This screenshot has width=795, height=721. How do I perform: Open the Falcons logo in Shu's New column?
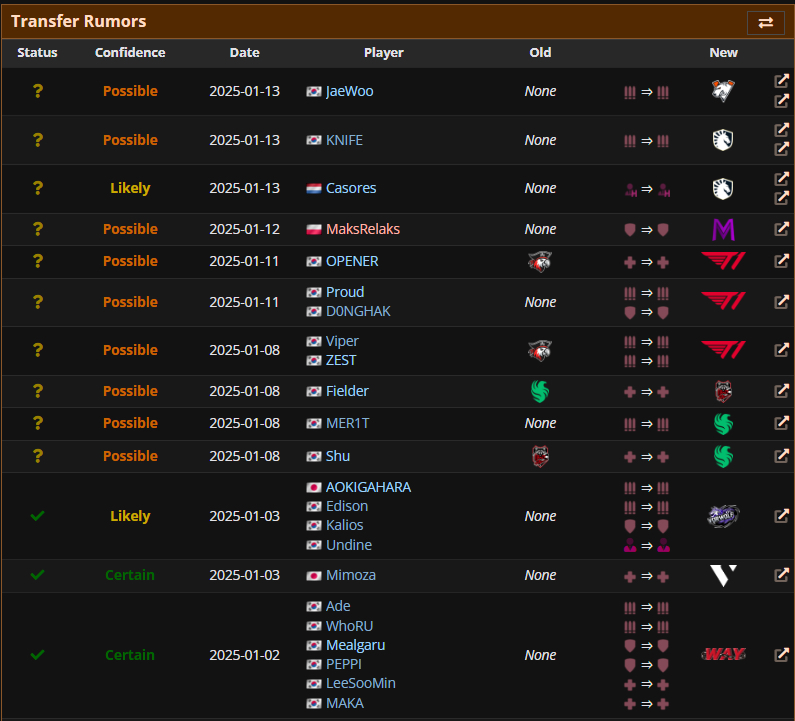pyautogui.click(x=724, y=456)
